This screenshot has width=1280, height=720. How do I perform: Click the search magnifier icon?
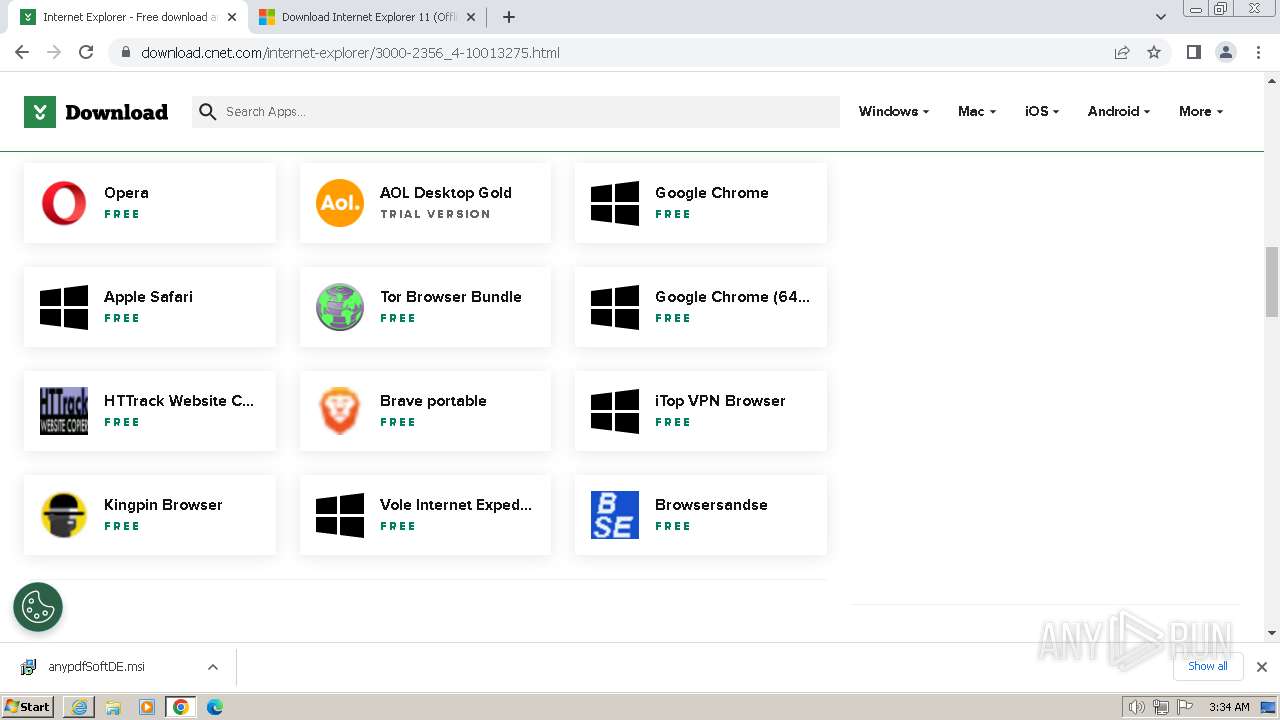208,112
